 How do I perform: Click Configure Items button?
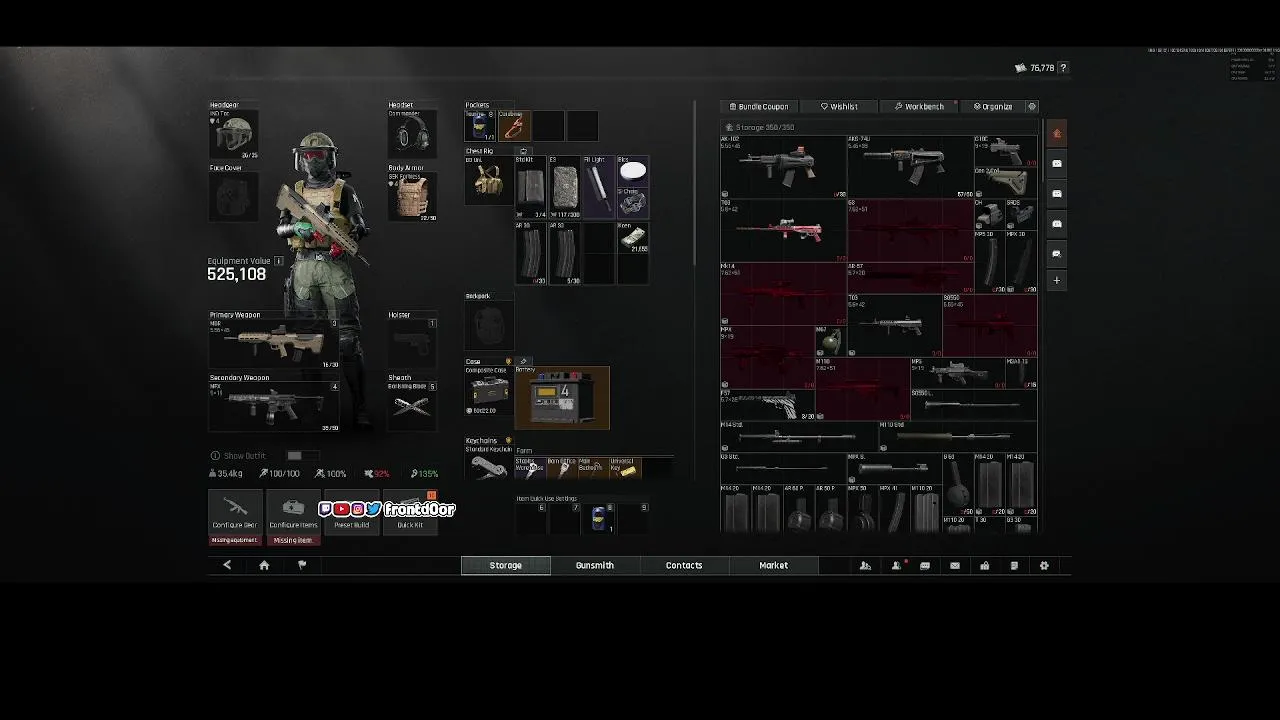coord(293,513)
